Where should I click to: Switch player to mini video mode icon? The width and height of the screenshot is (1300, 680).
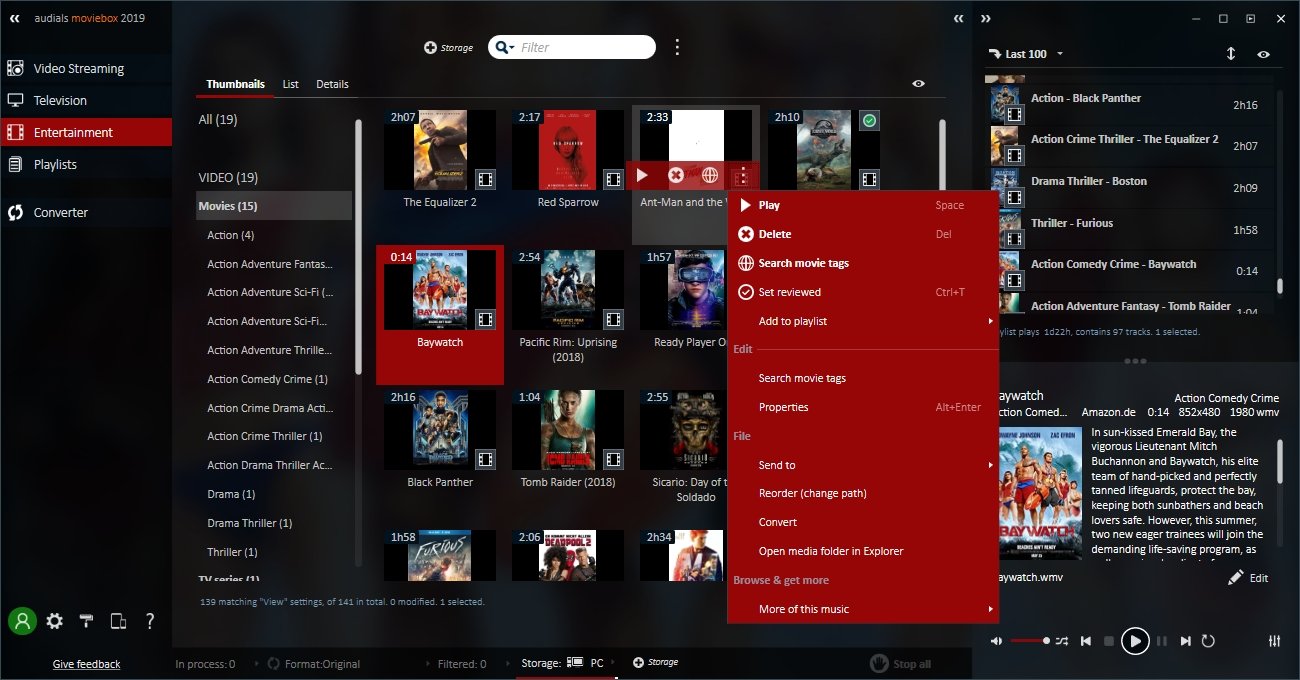pos(1251,18)
